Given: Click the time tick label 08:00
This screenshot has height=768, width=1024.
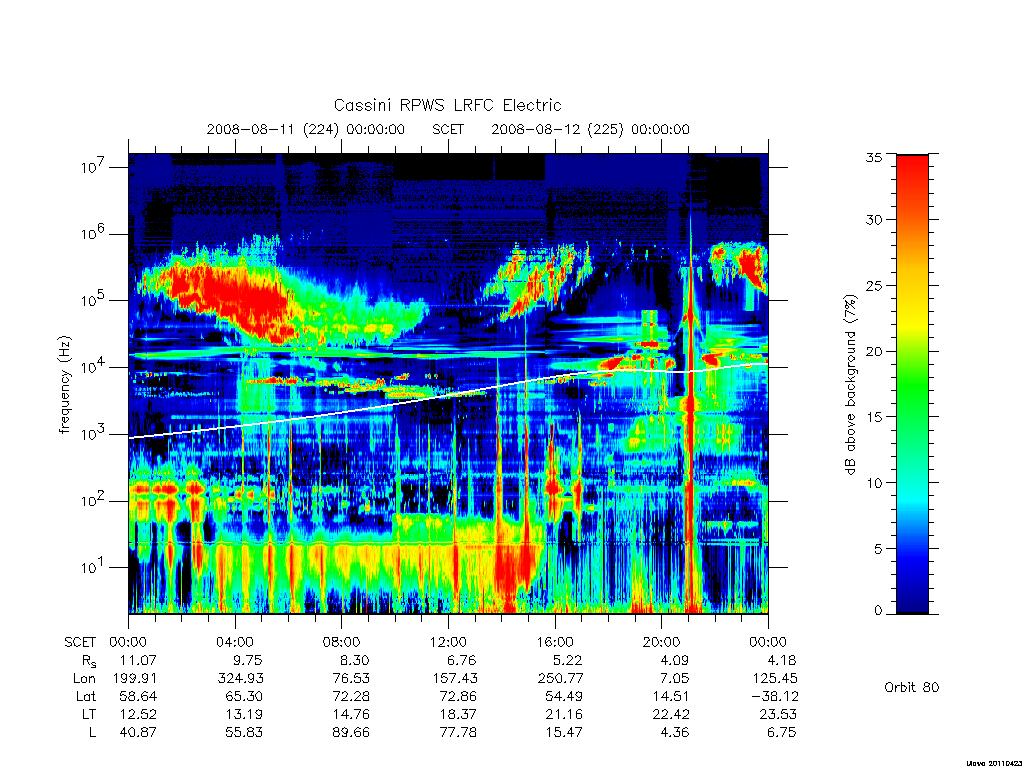Looking at the screenshot, I should (342, 642).
